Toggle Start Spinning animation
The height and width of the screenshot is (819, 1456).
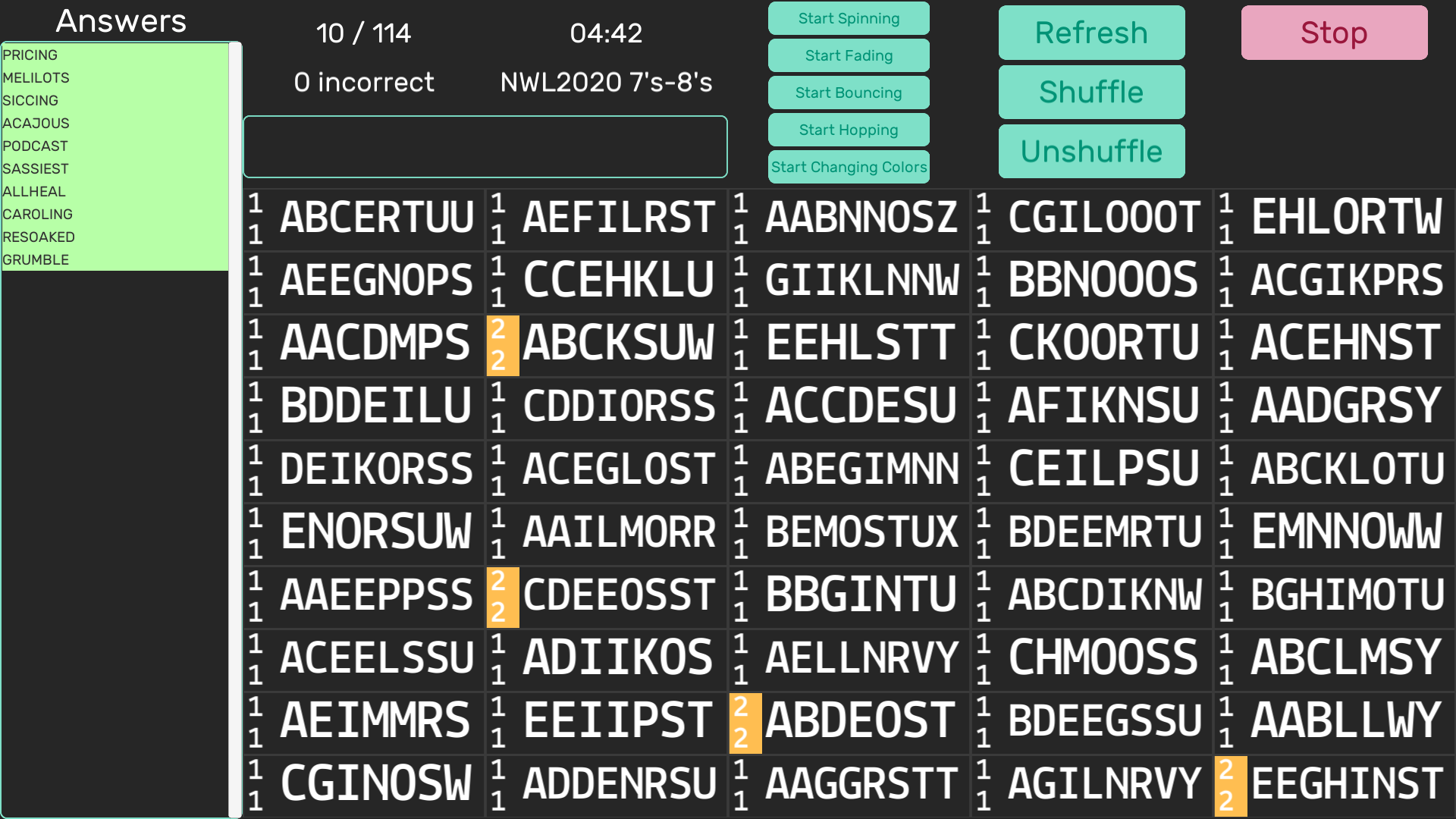[x=849, y=18]
